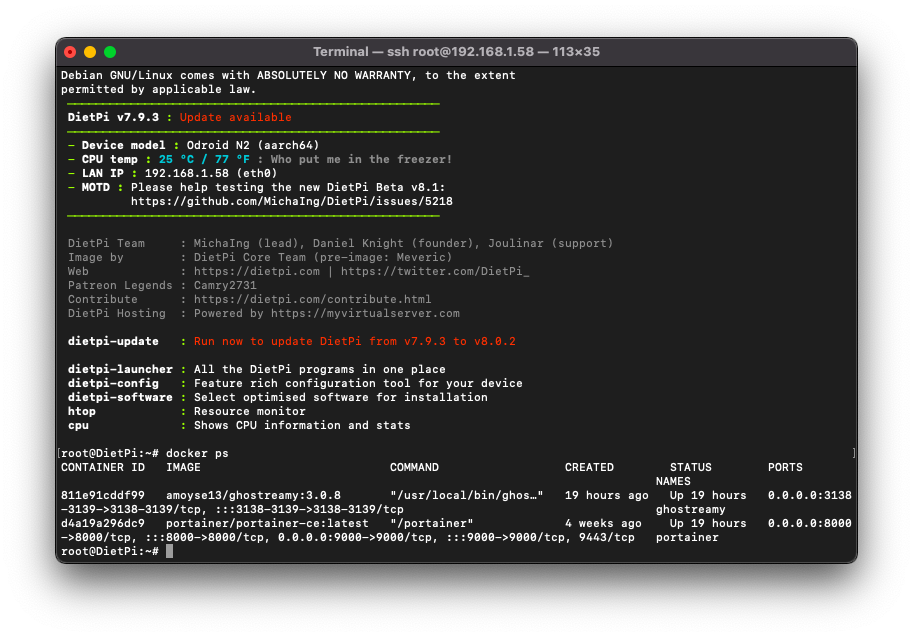Click the Terminal ssh window title text
913x637 pixels.
click(x=456, y=51)
